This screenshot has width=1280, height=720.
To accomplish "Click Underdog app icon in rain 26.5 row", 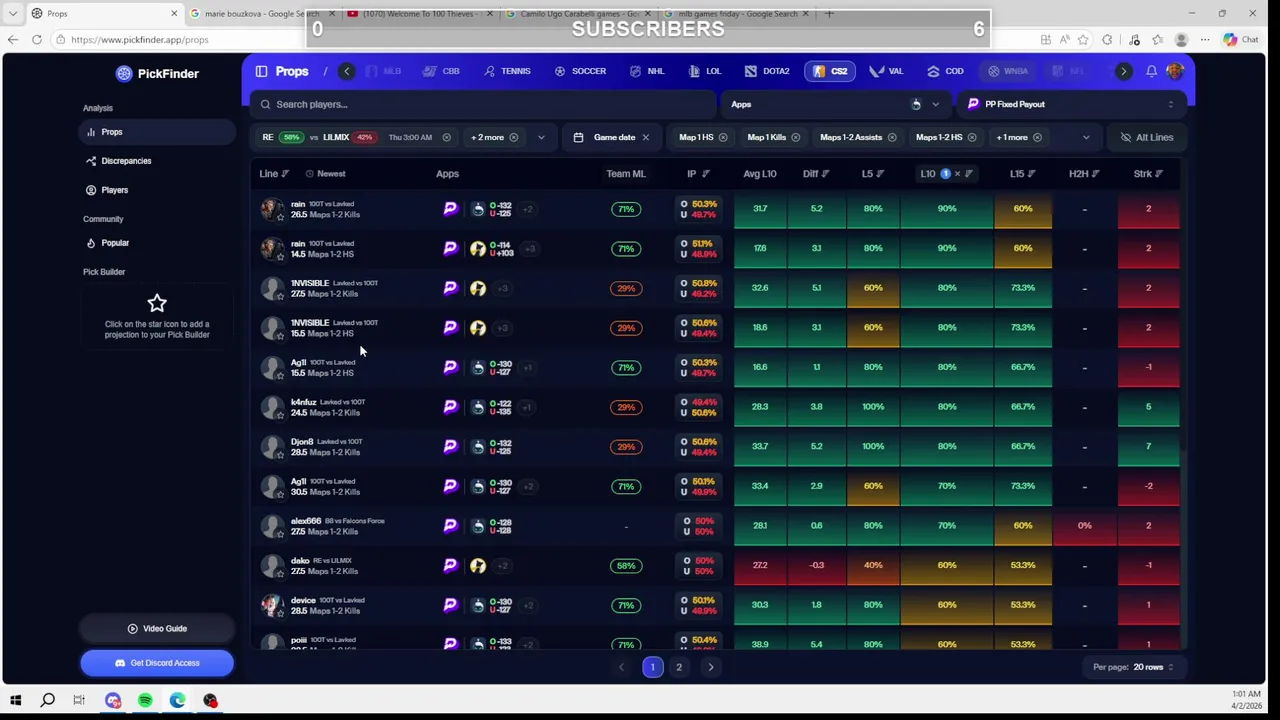I will 478,209.
